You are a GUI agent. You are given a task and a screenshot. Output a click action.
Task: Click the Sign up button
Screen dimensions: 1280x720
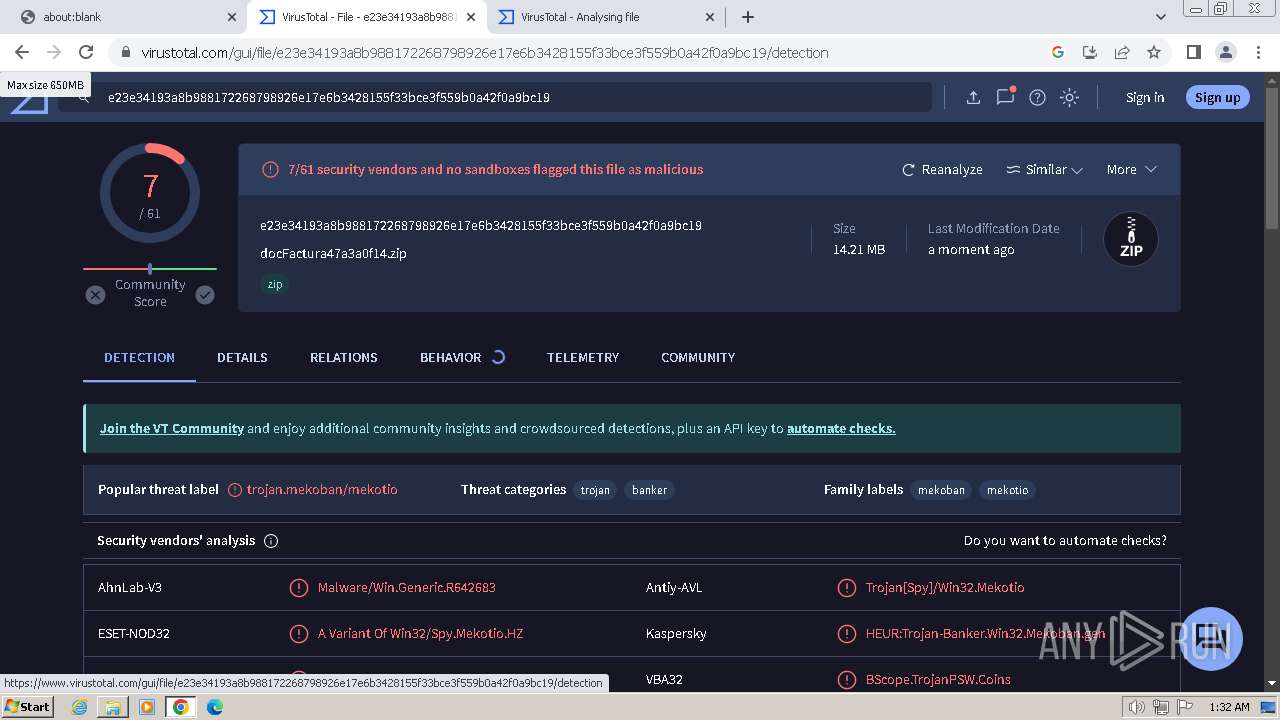click(1217, 97)
